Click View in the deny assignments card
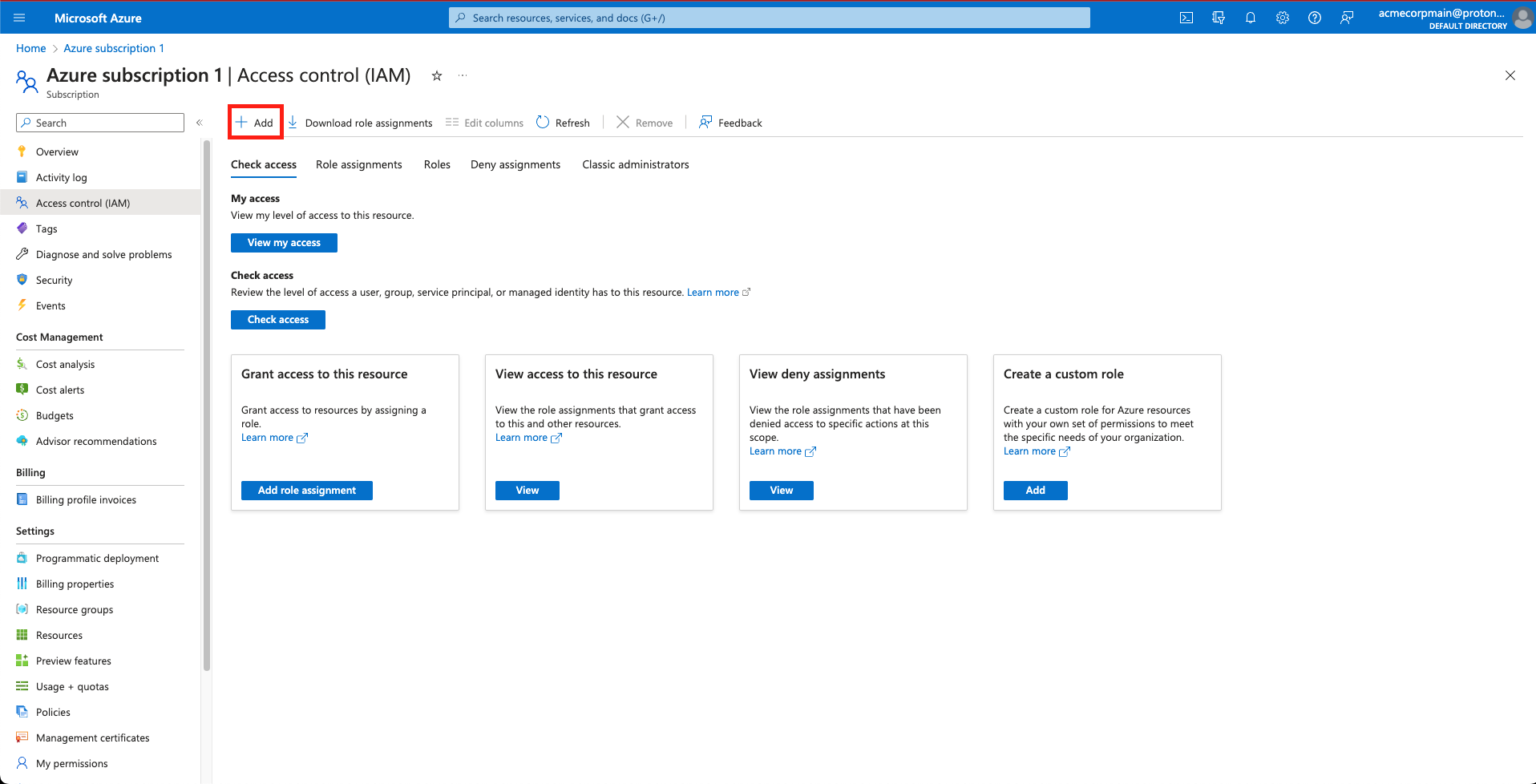Viewport: 1536px width, 784px height. 782,491
